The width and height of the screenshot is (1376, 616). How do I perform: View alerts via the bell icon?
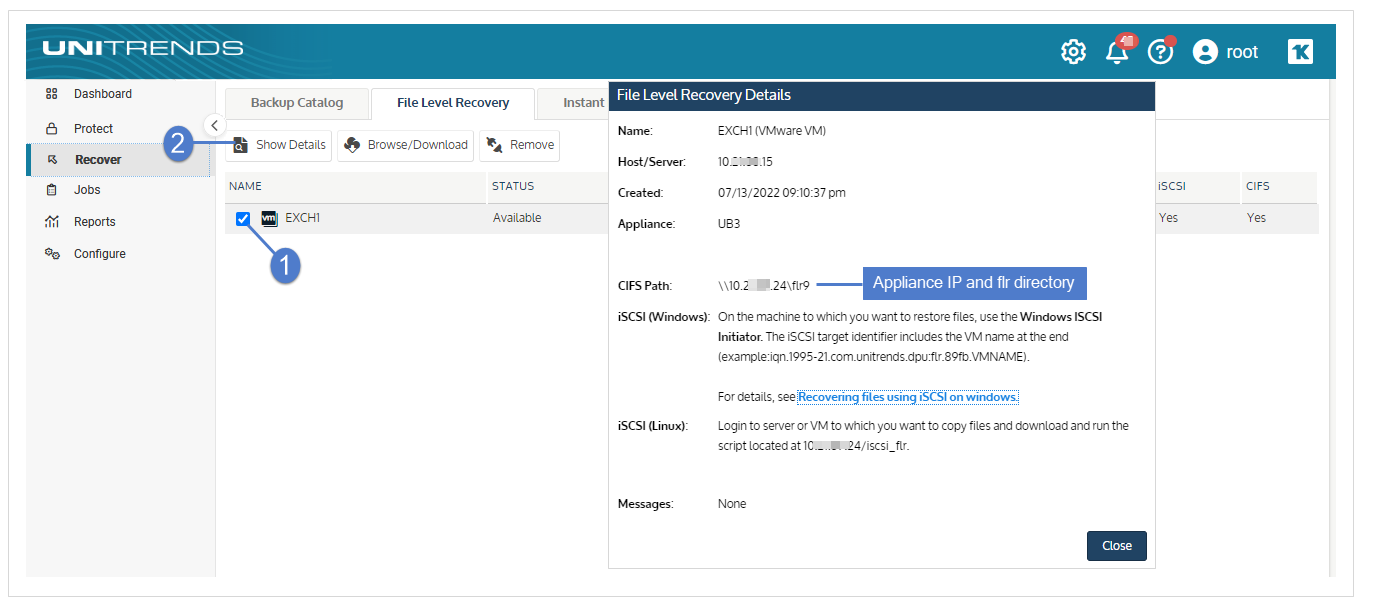point(1117,52)
